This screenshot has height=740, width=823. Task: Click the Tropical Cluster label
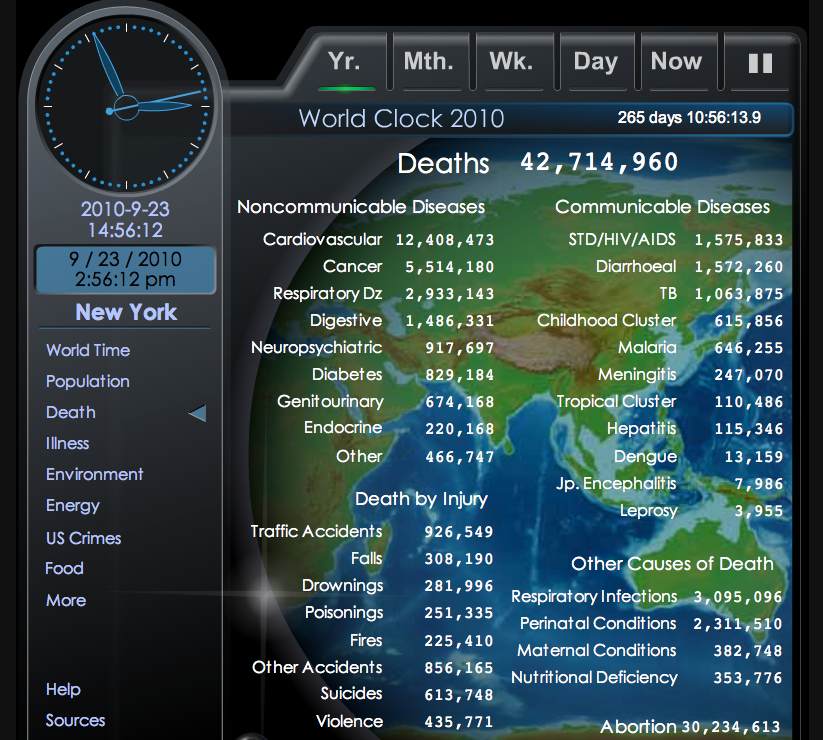coord(617,402)
